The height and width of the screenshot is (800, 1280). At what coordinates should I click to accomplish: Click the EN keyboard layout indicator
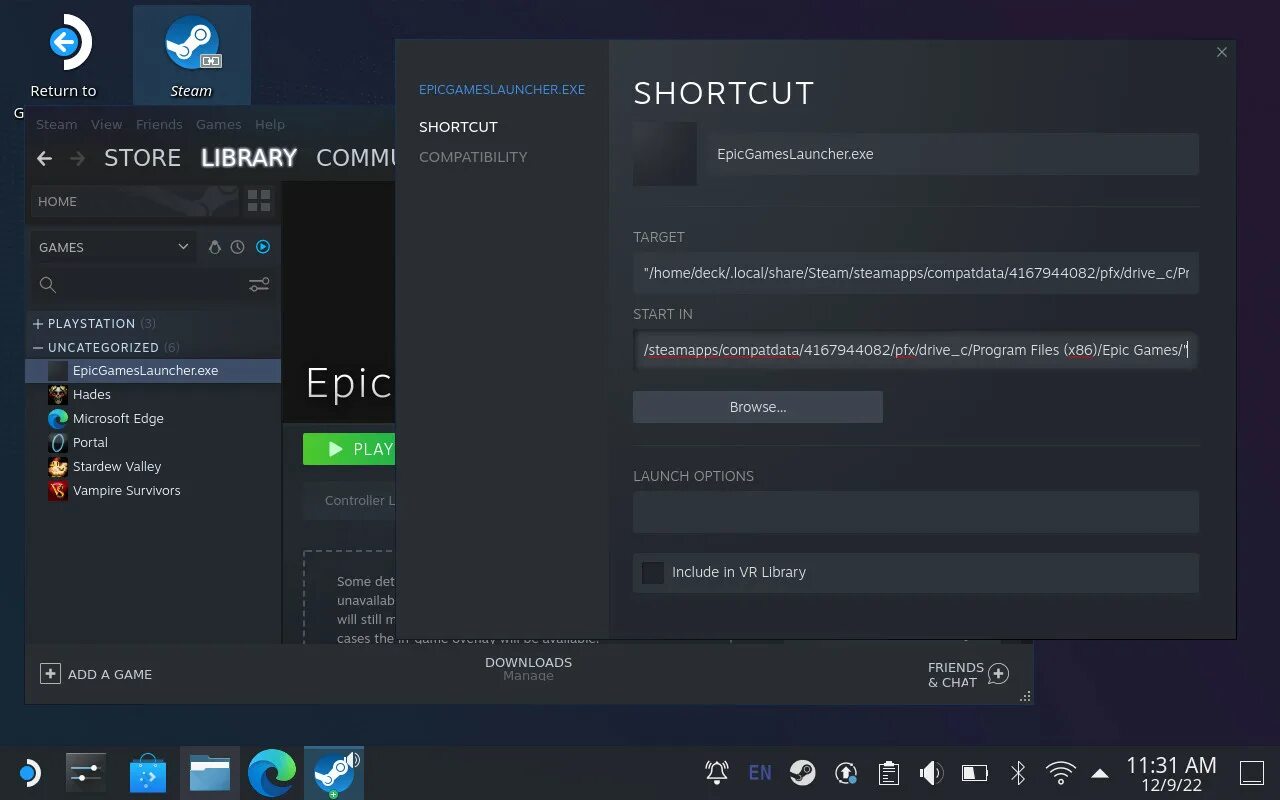760,772
